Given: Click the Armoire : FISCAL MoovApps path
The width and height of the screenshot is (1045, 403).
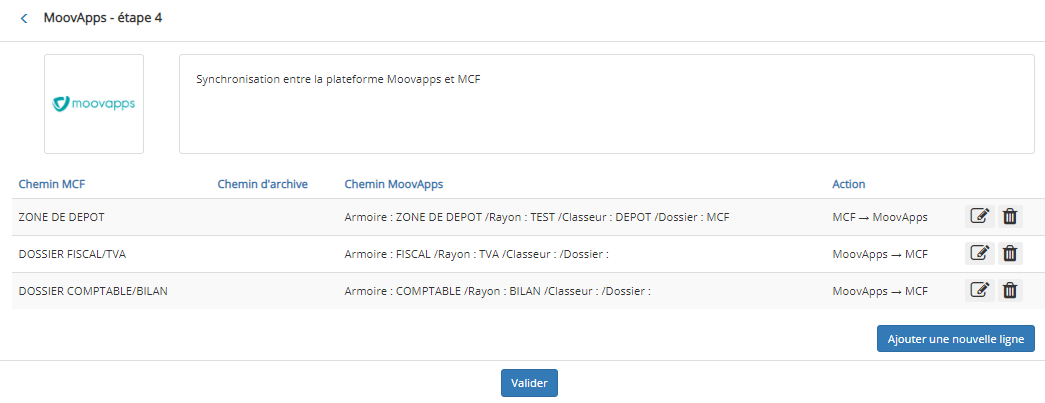Looking at the screenshot, I should pyautogui.click(x=477, y=254).
